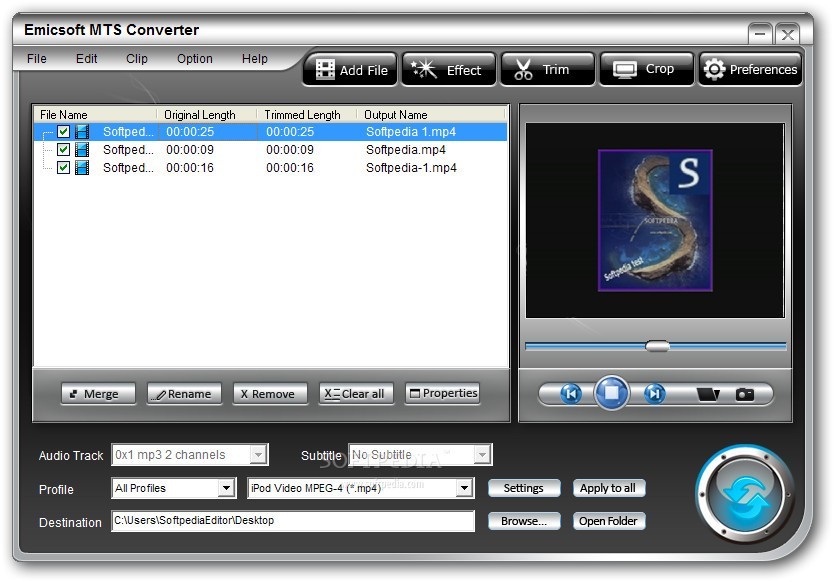Click the Properties button
Viewport: 834px width, 582px height.
coord(443,394)
